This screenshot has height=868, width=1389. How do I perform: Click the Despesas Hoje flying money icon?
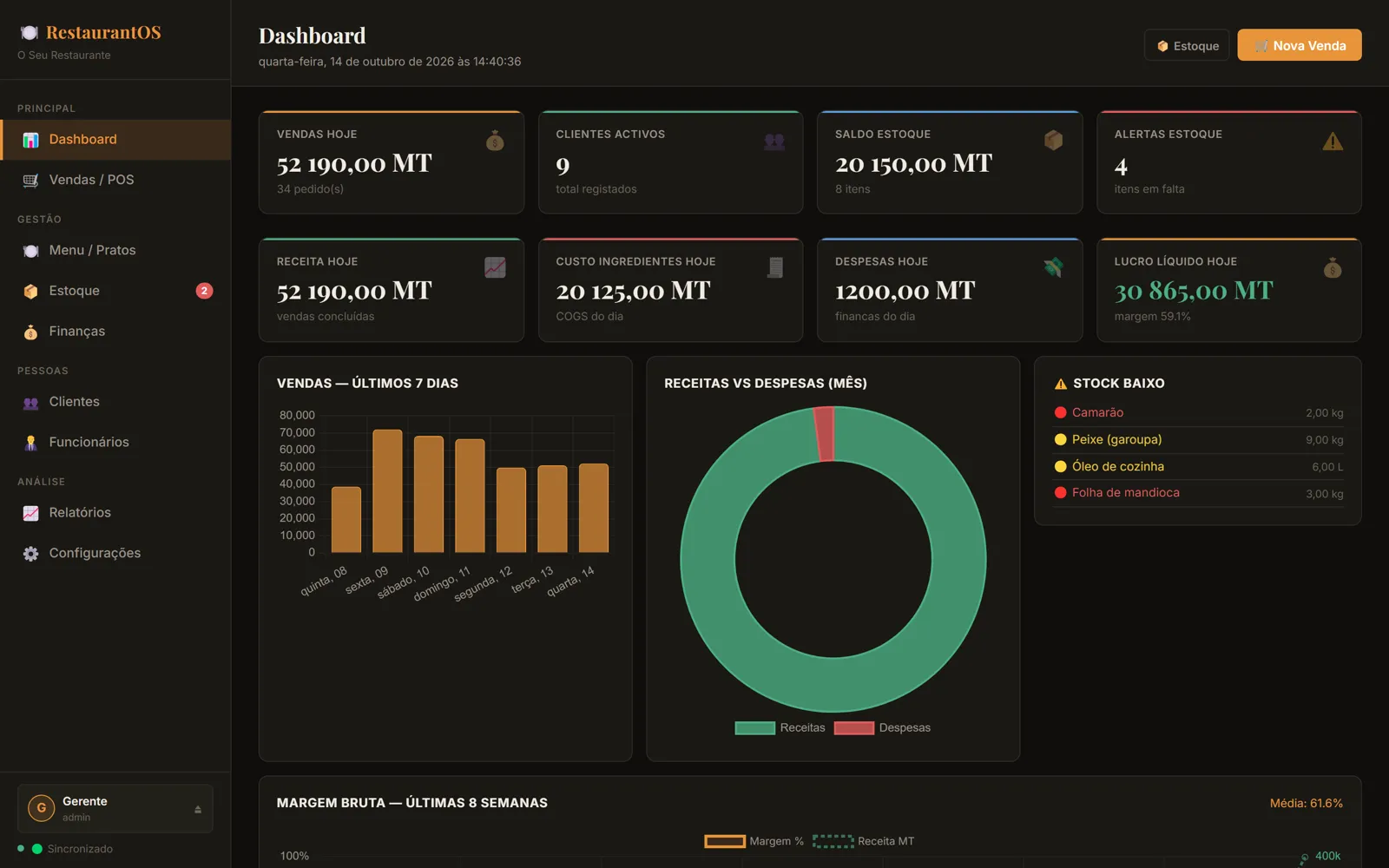[1053, 267]
